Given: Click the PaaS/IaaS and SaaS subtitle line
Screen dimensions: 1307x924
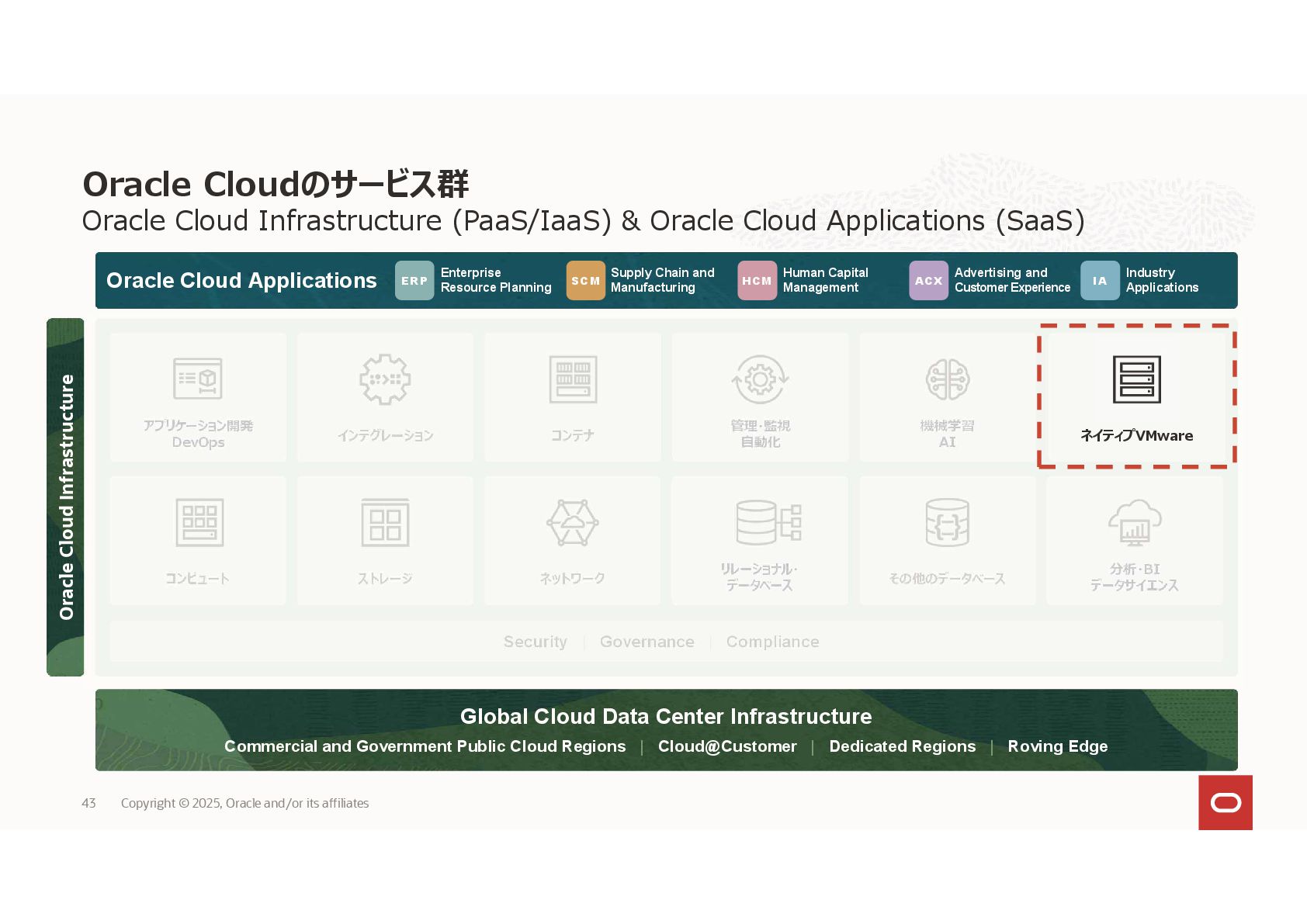Looking at the screenshot, I should [584, 221].
